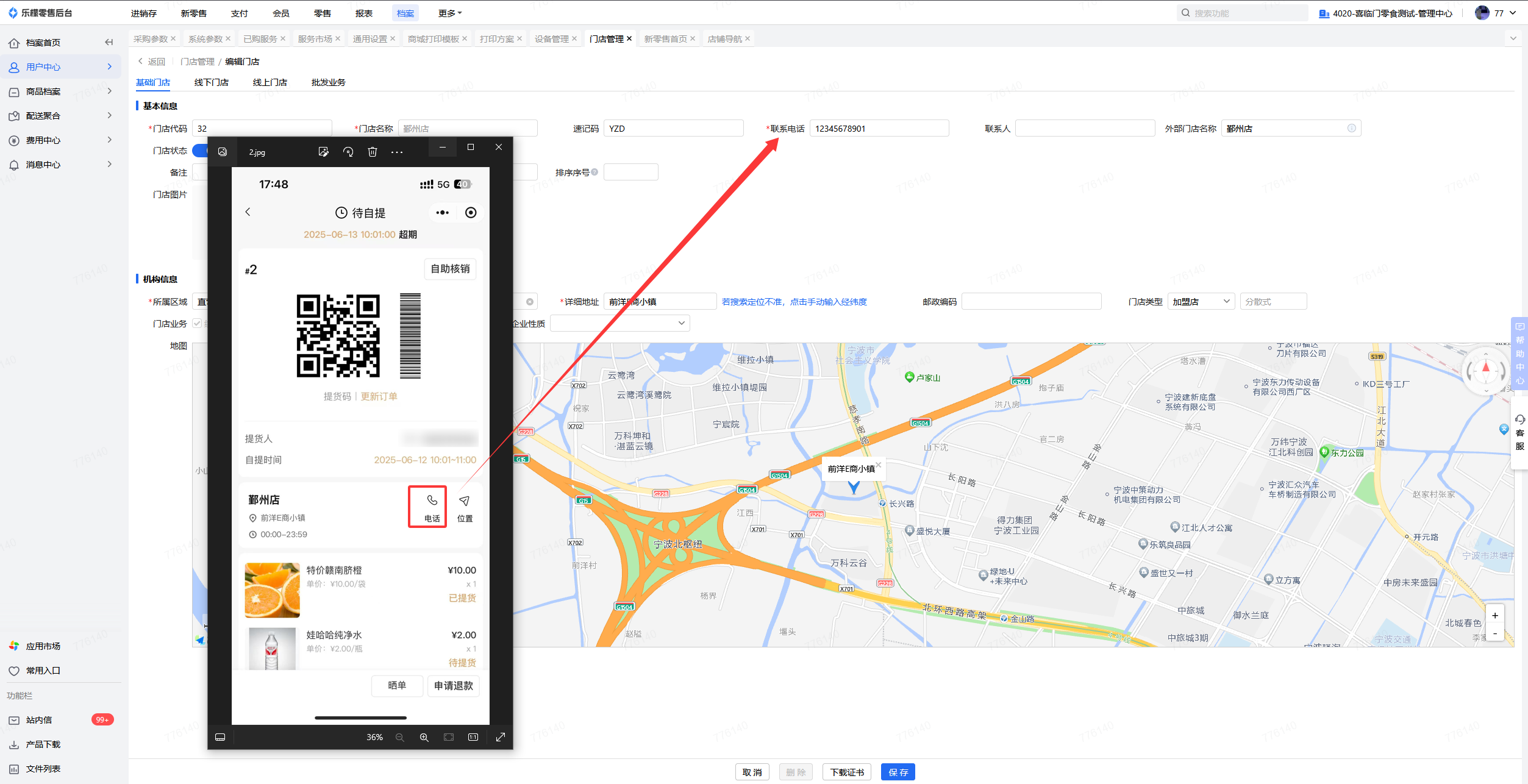Viewport: 1528px width, 784px height.
Task: Open the 新零售 top menu
Action: tap(194, 13)
